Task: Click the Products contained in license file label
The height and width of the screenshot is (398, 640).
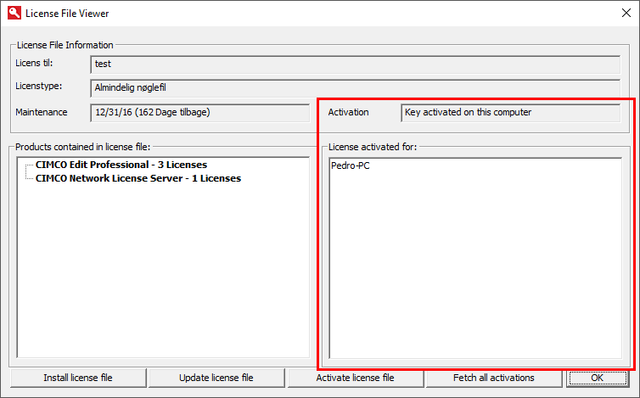Action: pos(83,147)
